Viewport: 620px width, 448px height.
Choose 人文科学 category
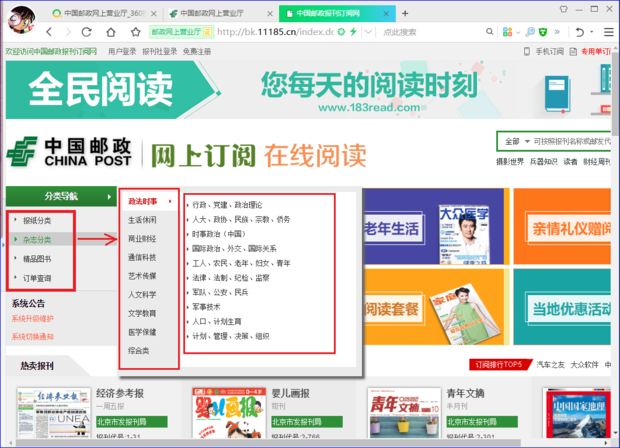142,295
